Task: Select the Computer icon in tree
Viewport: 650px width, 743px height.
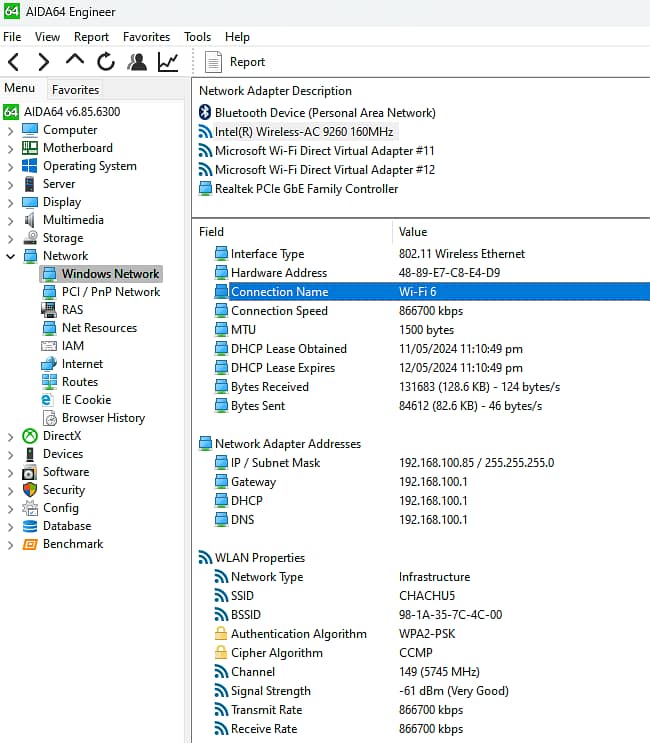Action: tap(30, 130)
